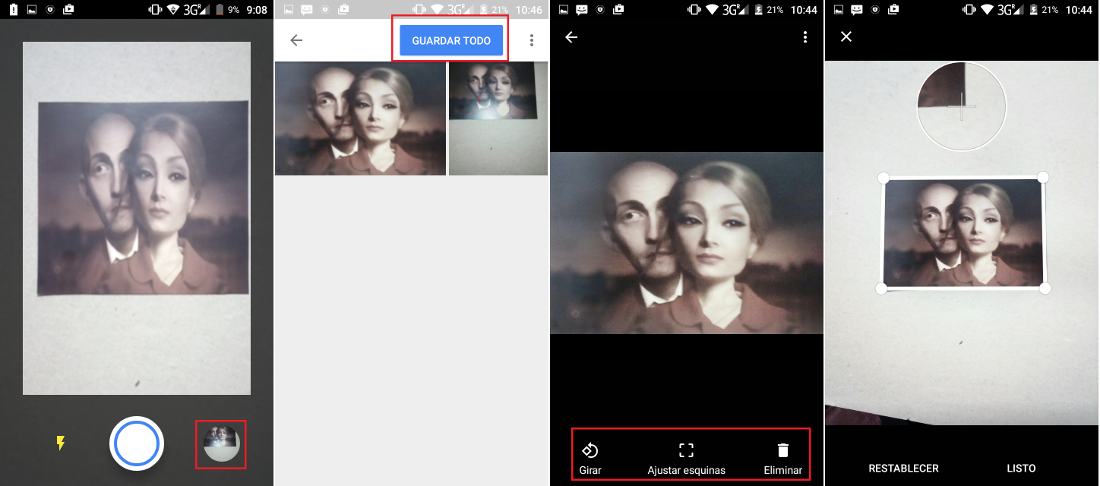Image resolution: width=1100 pixels, height=486 pixels.
Task: Go back from the saved photos gallery
Action: (296, 40)
